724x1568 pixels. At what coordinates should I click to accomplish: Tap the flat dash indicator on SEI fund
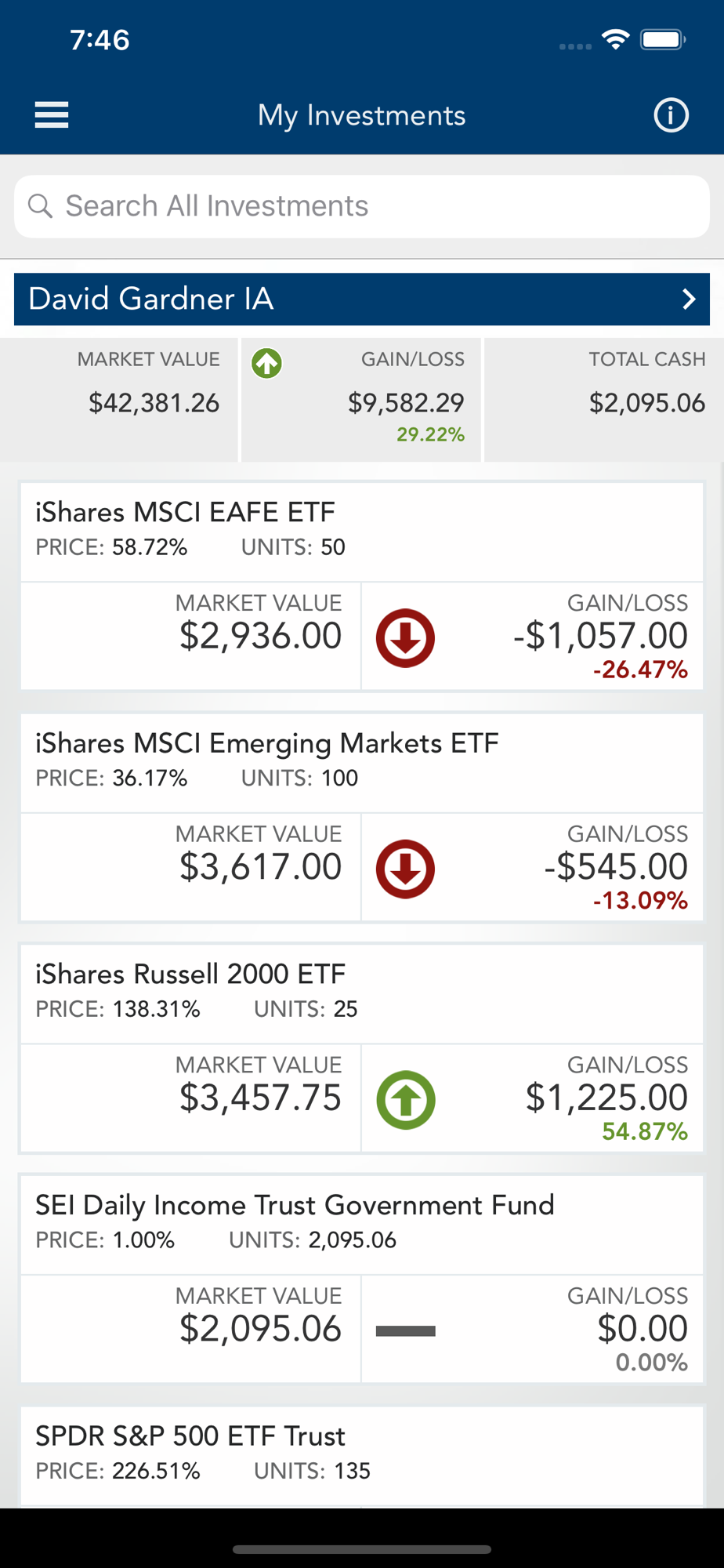(x=405, y=1330)
